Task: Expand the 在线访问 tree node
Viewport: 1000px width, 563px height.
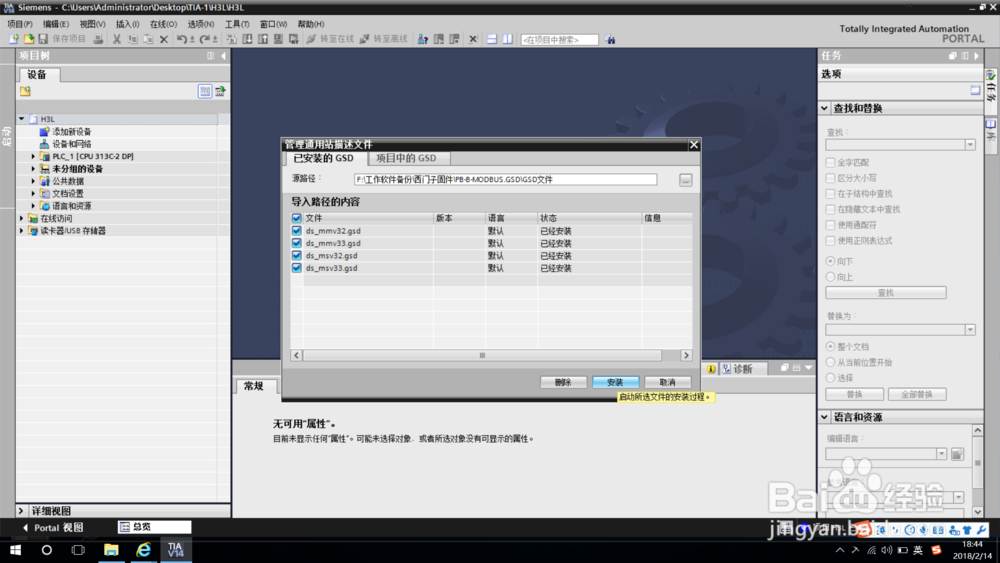Action: (x=22, y=219)
